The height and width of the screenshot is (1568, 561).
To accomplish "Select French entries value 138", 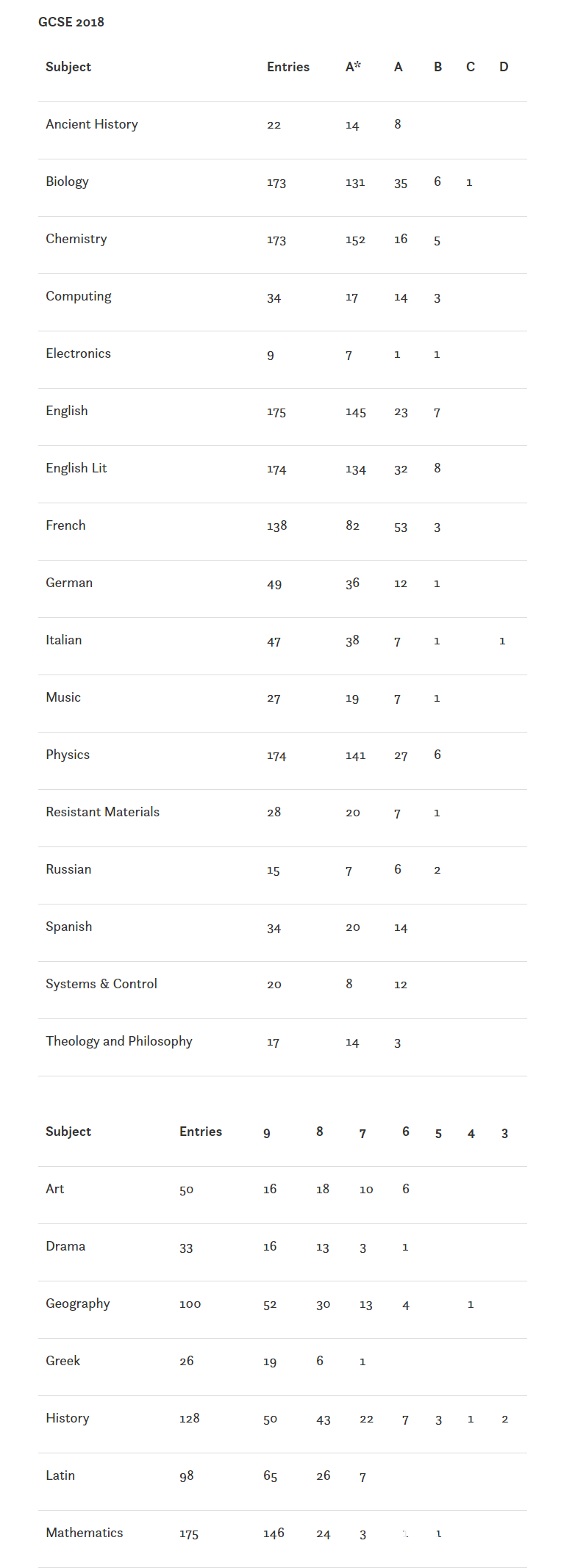I will tap(276, 526).
